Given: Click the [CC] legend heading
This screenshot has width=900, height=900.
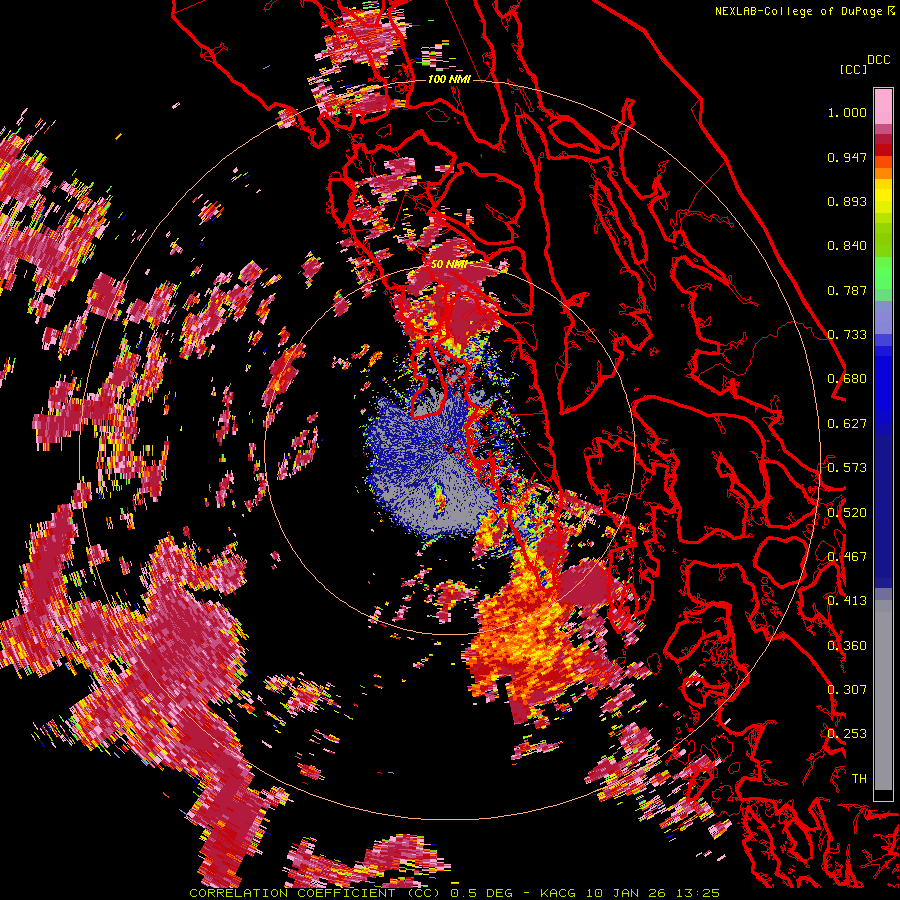Looking at the screenshot, I should (853, 69).
